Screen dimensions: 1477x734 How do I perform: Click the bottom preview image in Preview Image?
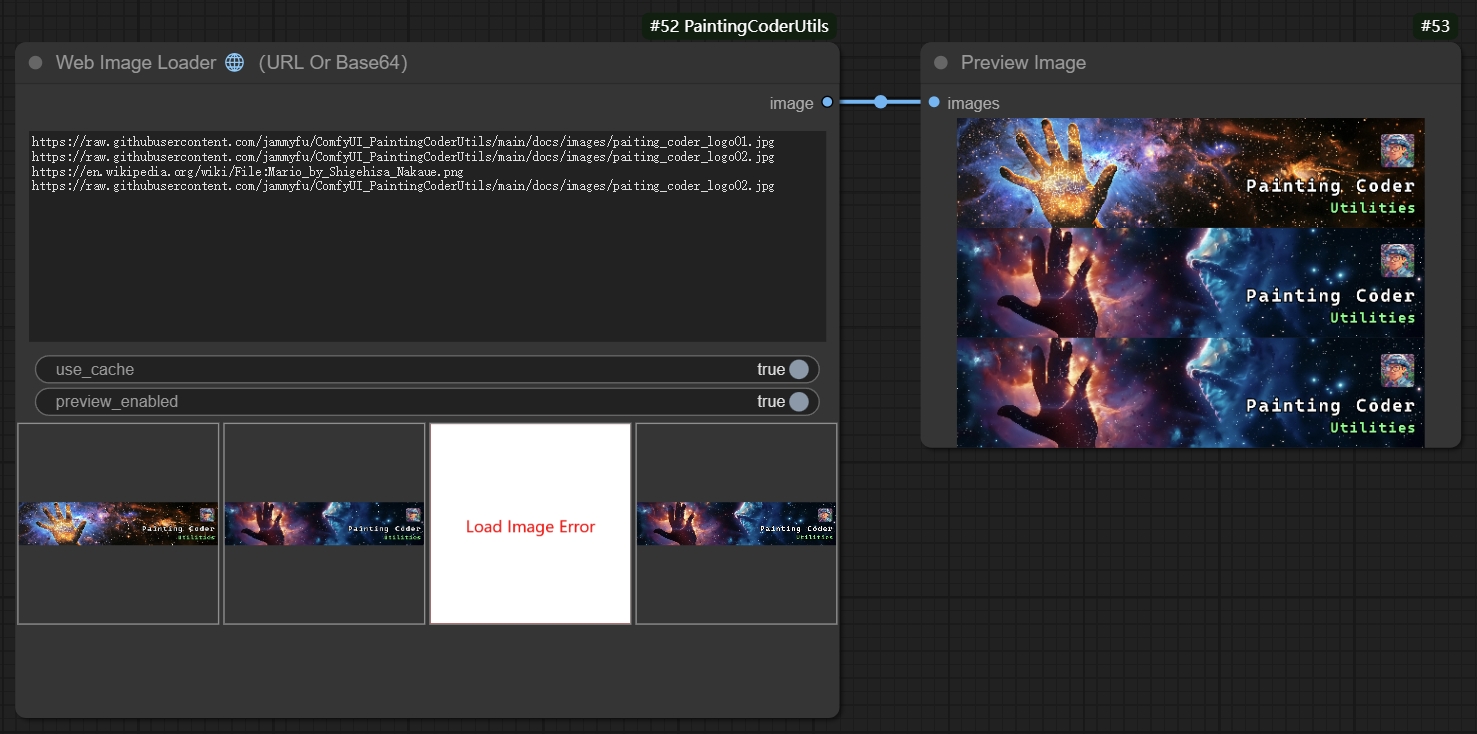pos(1190,392)
